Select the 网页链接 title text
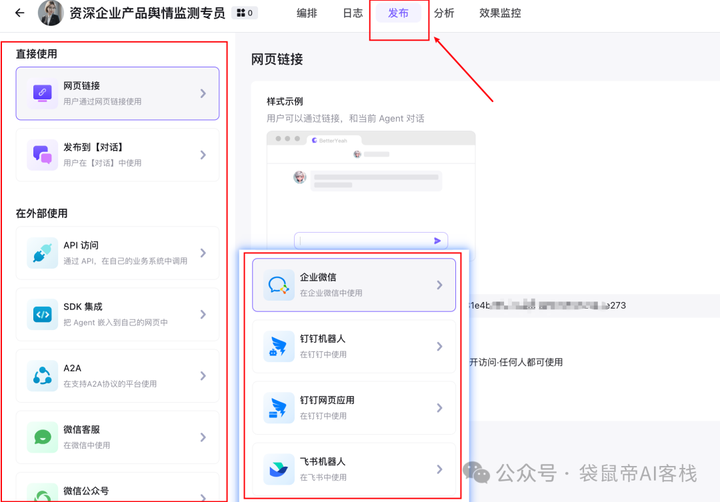Viewport: 720px width, 502px height. 82,85
